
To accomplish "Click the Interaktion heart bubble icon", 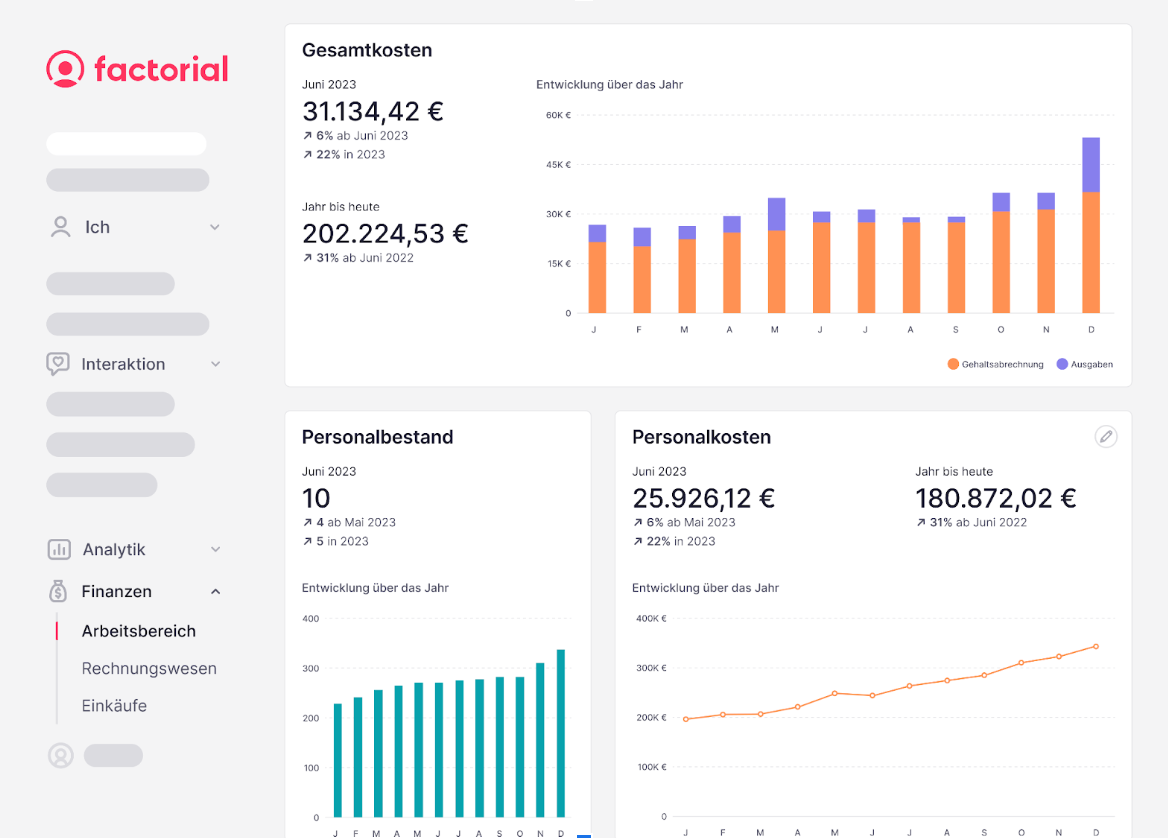I will tap(59, 364).
